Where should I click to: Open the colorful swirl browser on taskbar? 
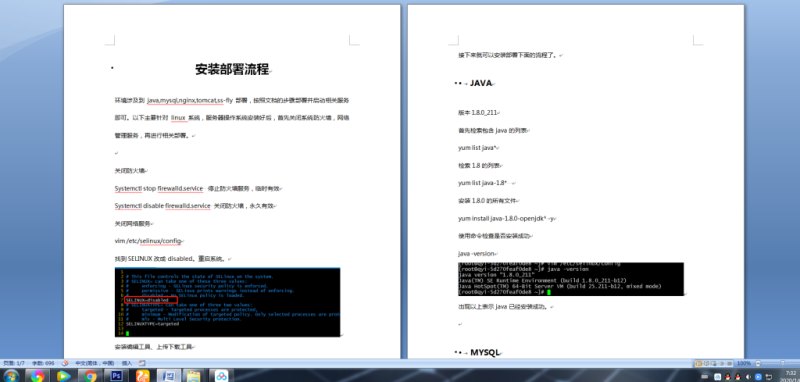point(37,376)
